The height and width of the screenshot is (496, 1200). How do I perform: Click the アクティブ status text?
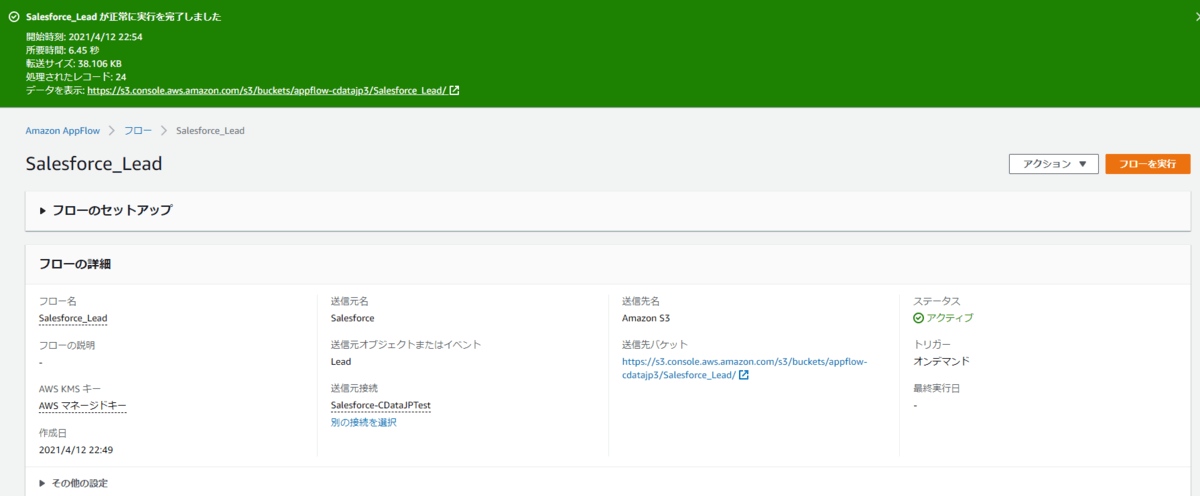point(950,319)
